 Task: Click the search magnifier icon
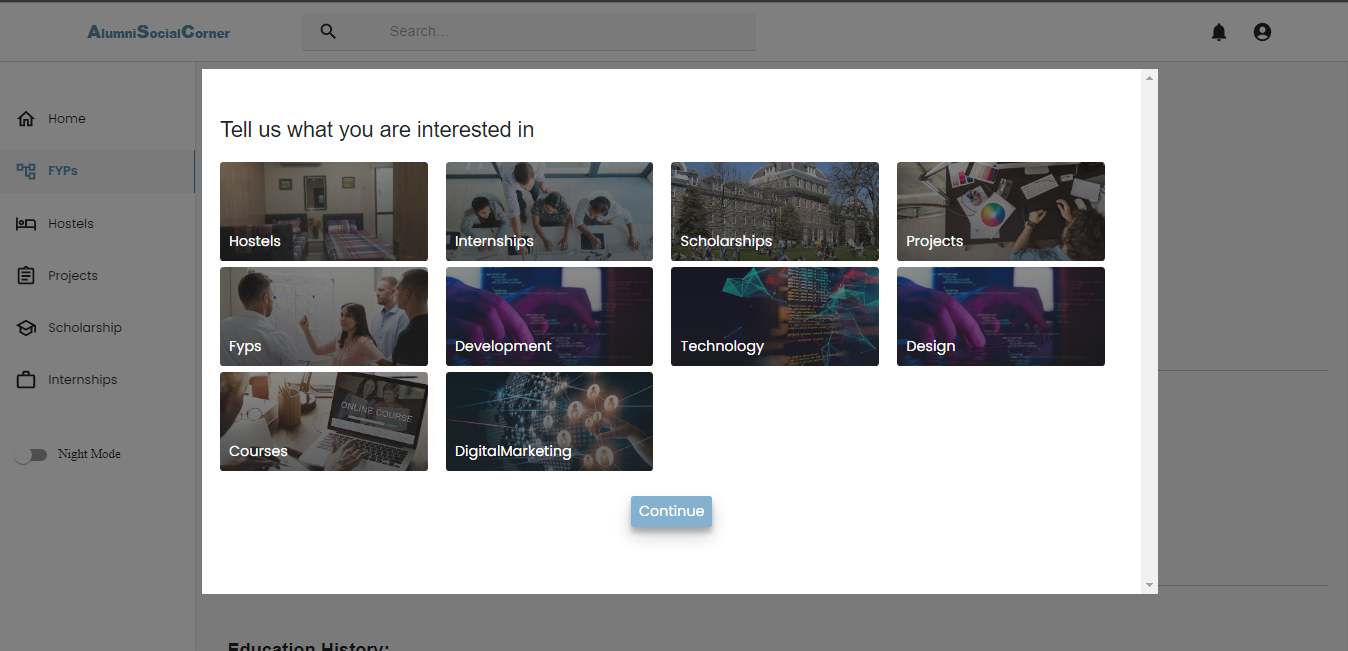[x=328, y=31]
